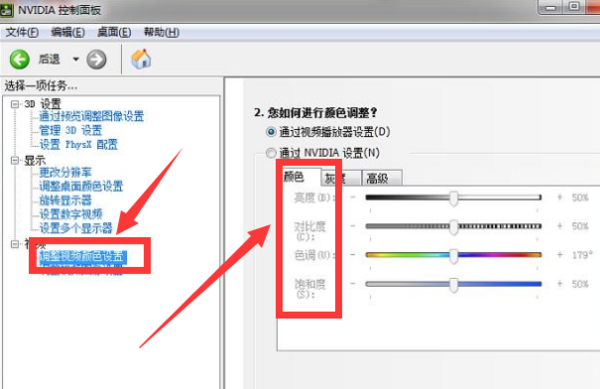Open the Back history dropdown arrow
Viewport: 600px width, 389px height.
[76, 59]
